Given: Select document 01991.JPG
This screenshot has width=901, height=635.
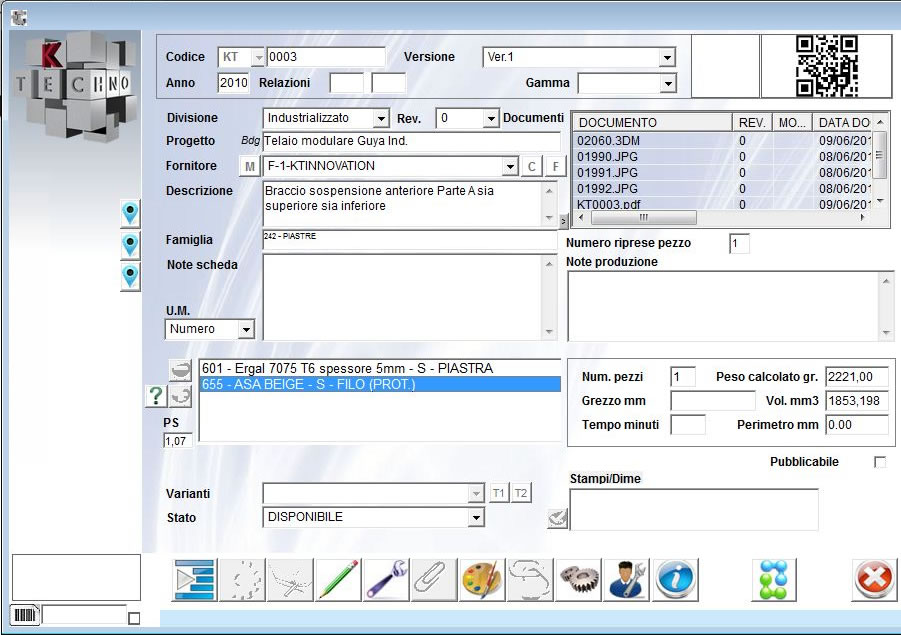Looking at the screenshot, I should 722,173.
